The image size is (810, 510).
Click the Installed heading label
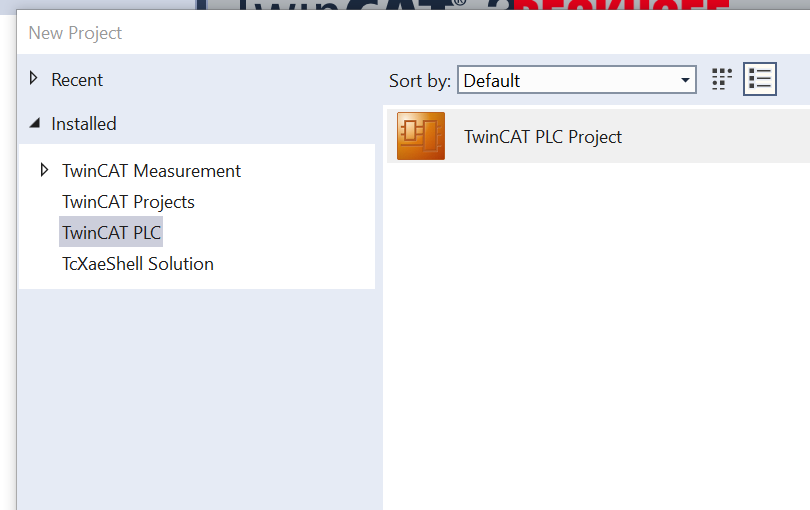point(84,124)
